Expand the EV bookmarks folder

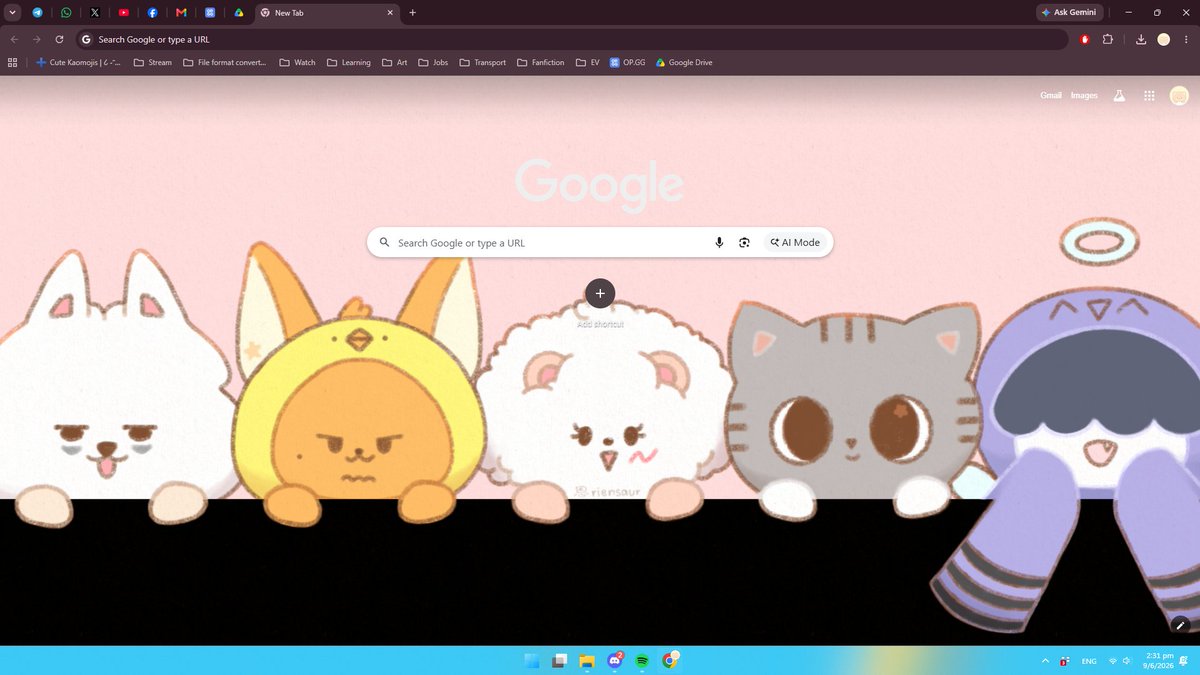coord(588,62)
